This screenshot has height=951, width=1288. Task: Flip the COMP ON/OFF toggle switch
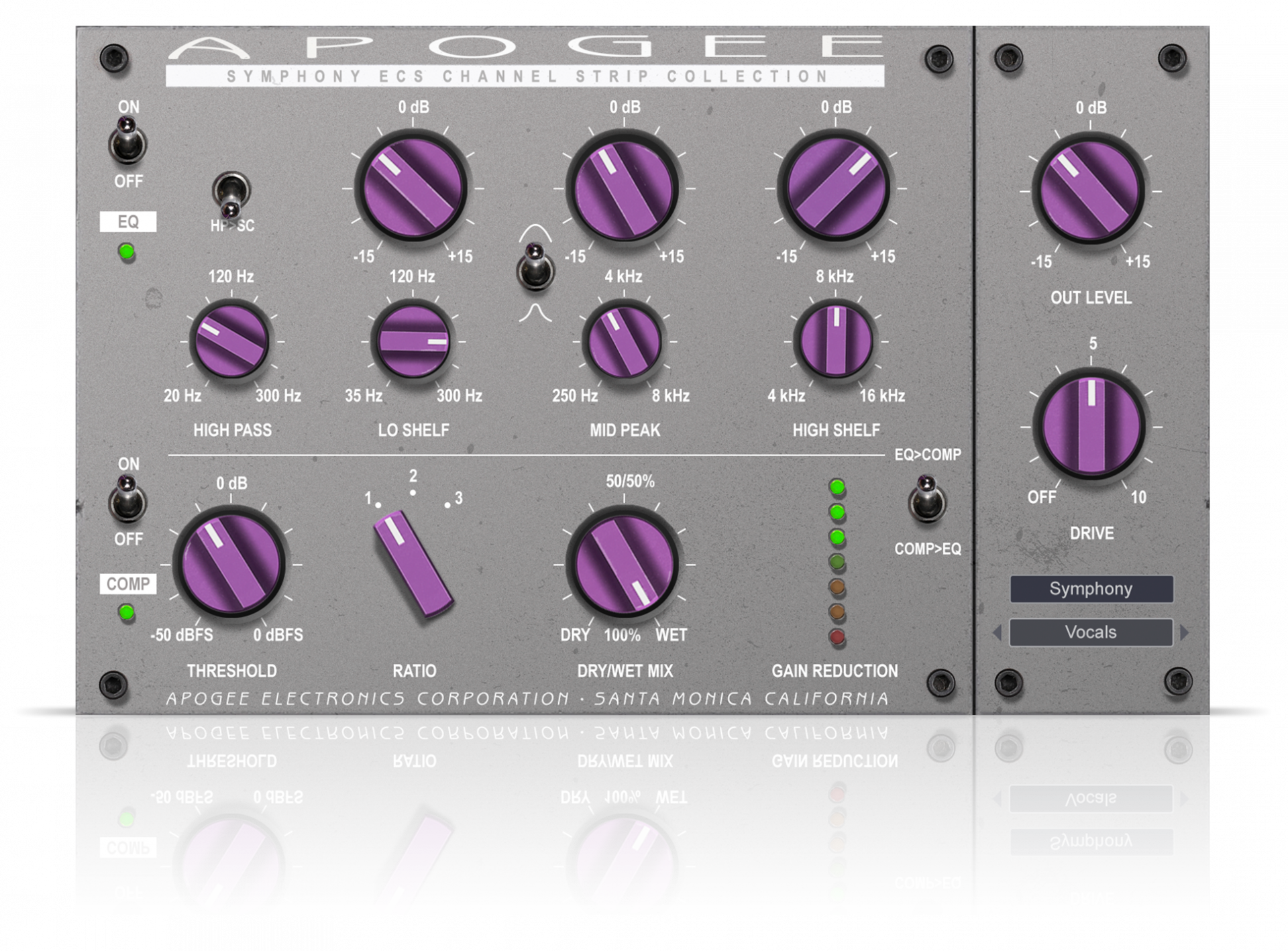pos(127,499)
